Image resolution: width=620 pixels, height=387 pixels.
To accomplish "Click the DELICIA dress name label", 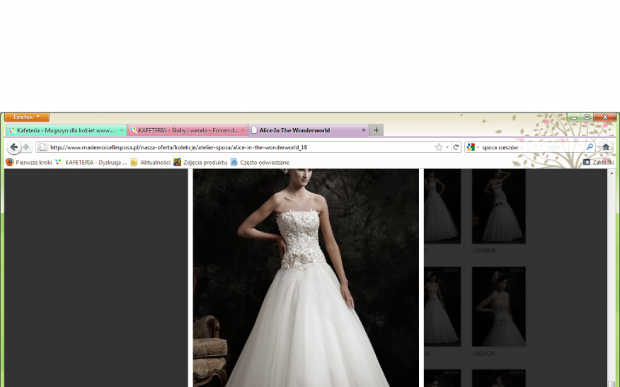I will tap(484, 353).
